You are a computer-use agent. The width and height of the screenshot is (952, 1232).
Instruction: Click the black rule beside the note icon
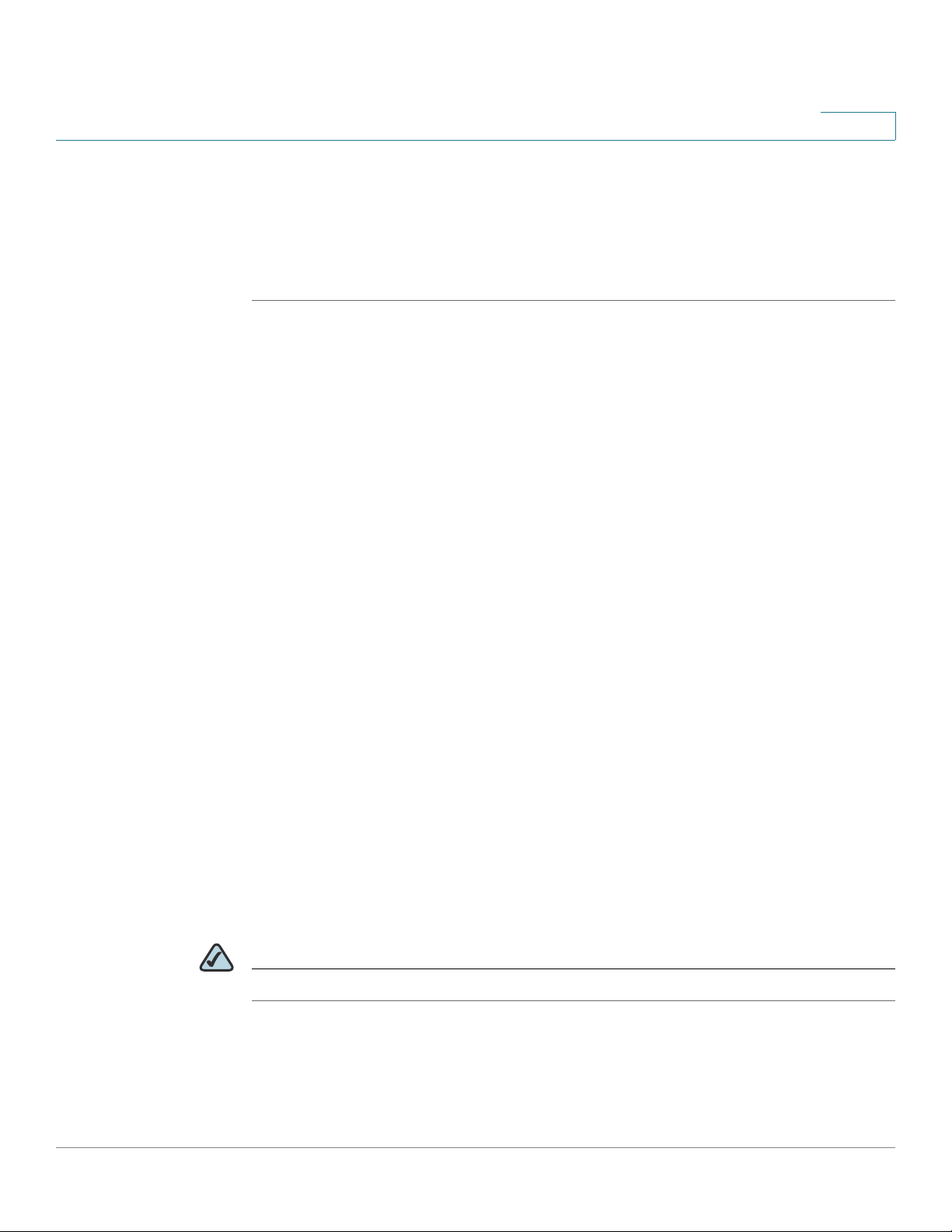click(x=574, y=968)
